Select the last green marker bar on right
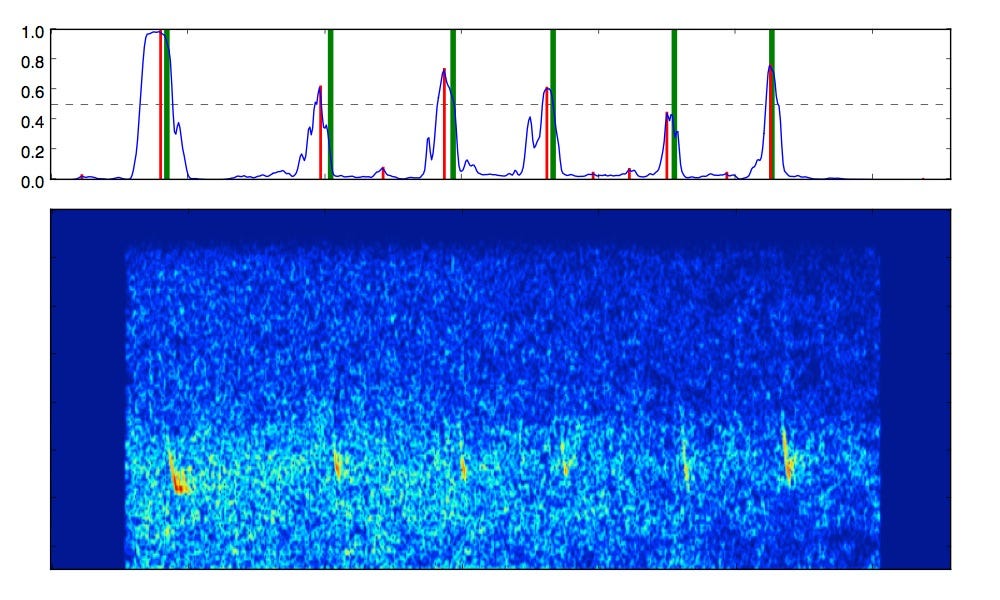 click(772, 104)
